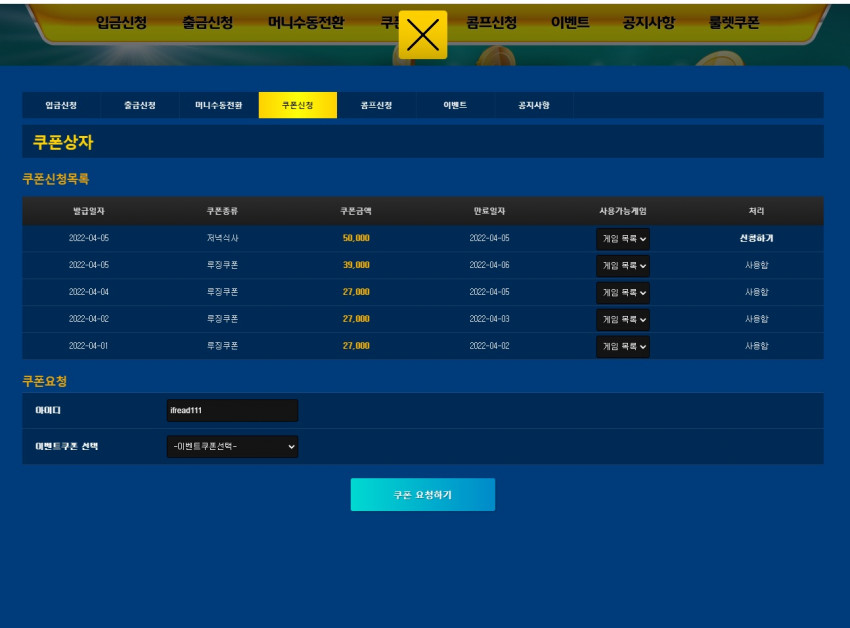
Task: Open 출금신청 in the gold header menu
Action: click(x=208, y=23)
